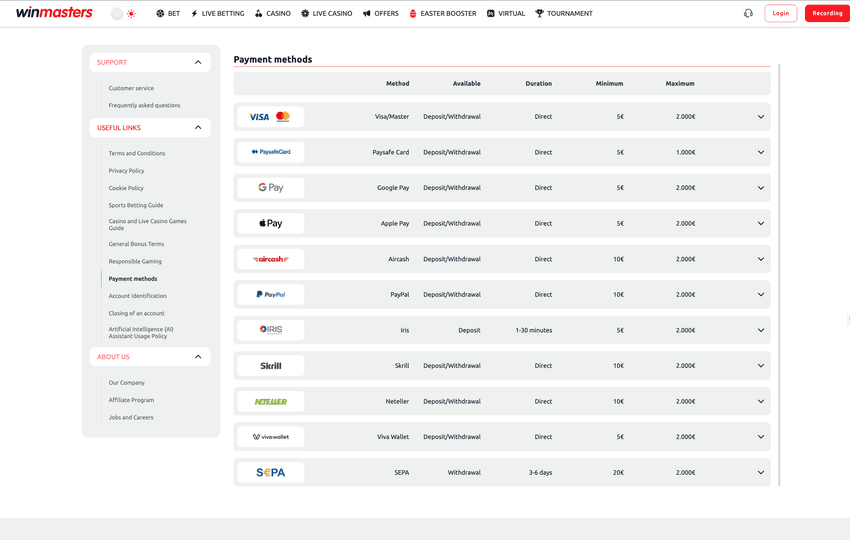This screenshot has height=540, width=850.
Task: Expand the Skrill row chevron
Action: tap(761, 366)
